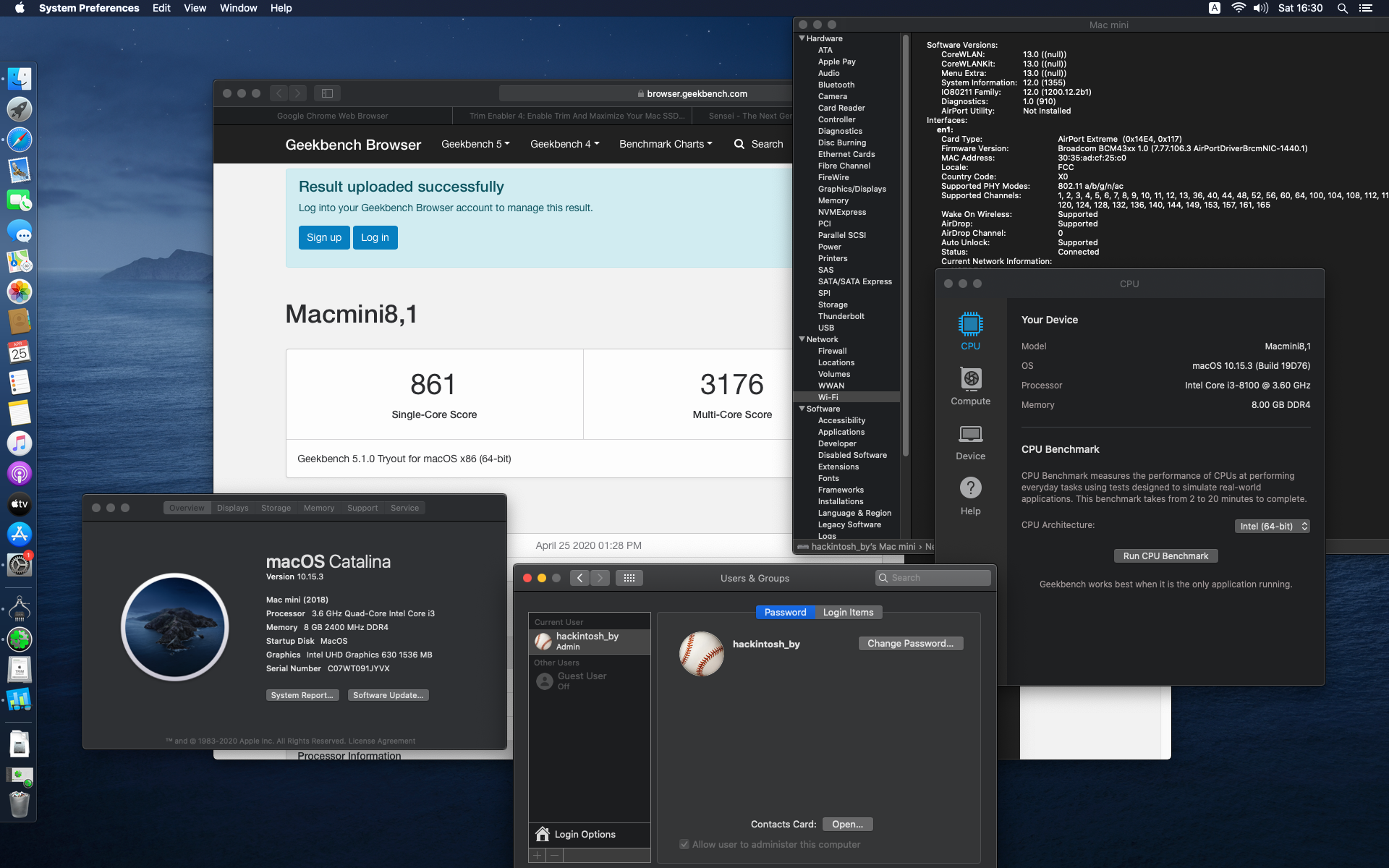Switch to the Displays tab in About This Mac
Viewport: 1389px width, 868px height.
coord(232,508)
